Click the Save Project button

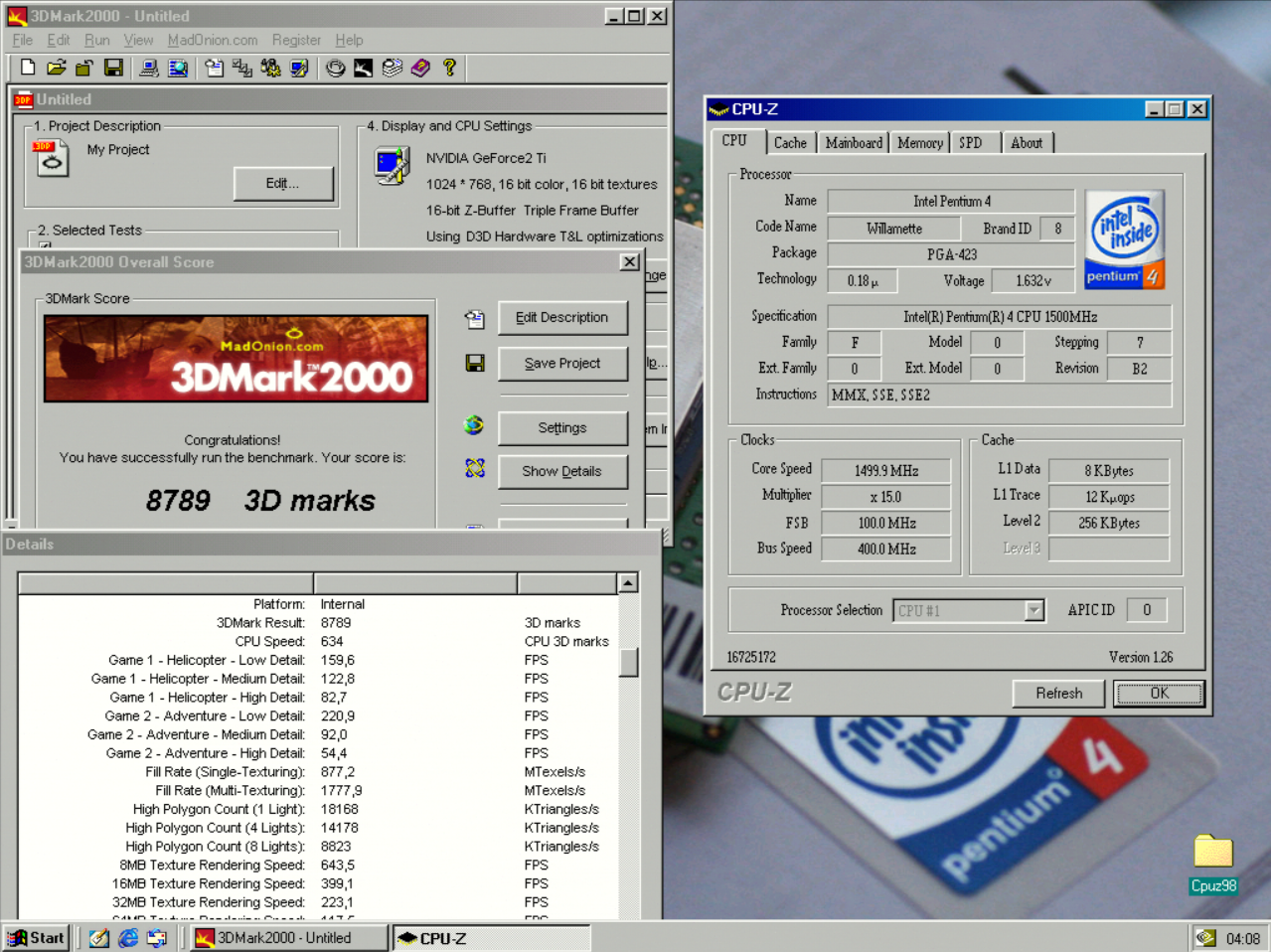pos(562,364)
